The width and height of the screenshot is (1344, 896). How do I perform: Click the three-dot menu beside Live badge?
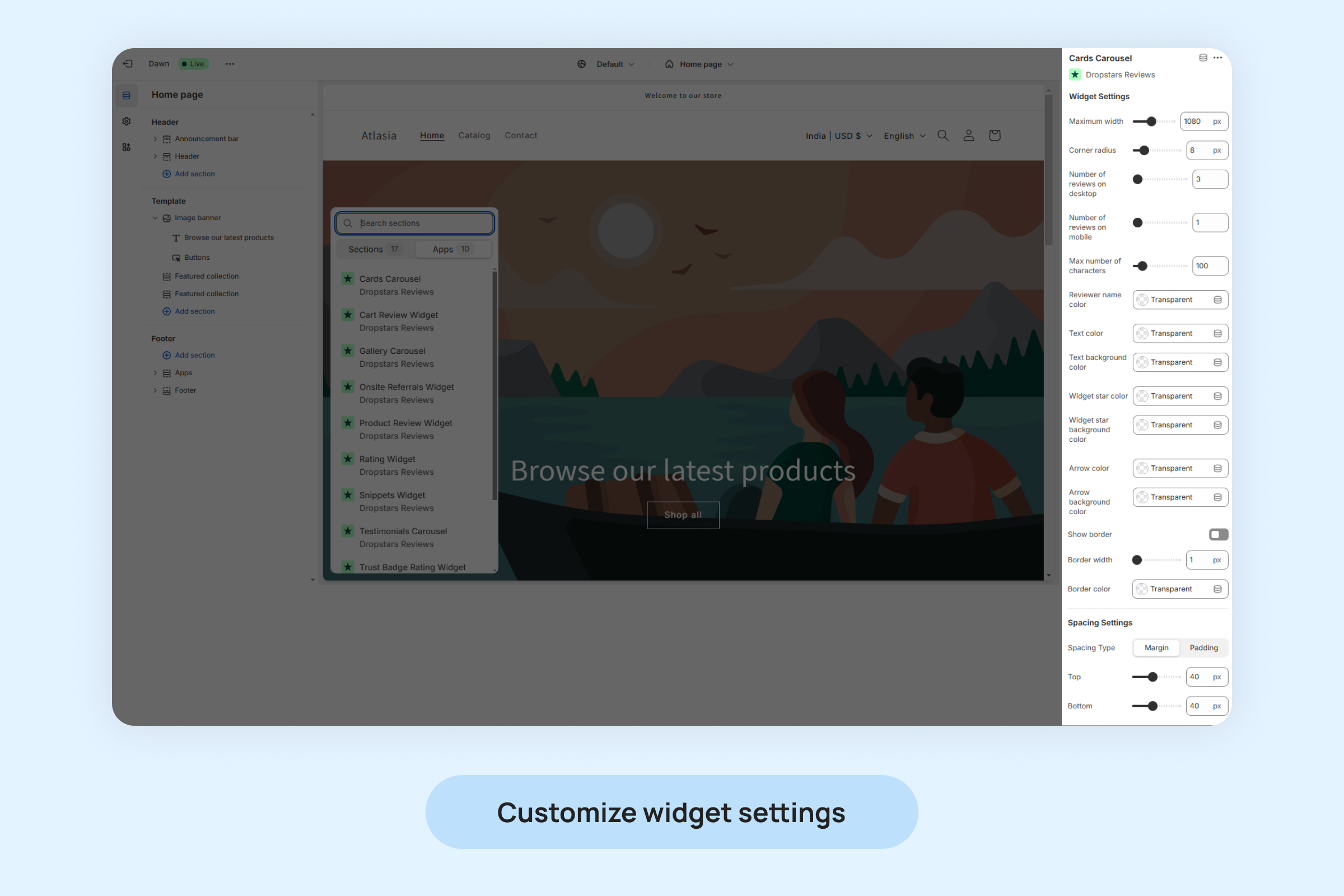(x=230, y=64)
